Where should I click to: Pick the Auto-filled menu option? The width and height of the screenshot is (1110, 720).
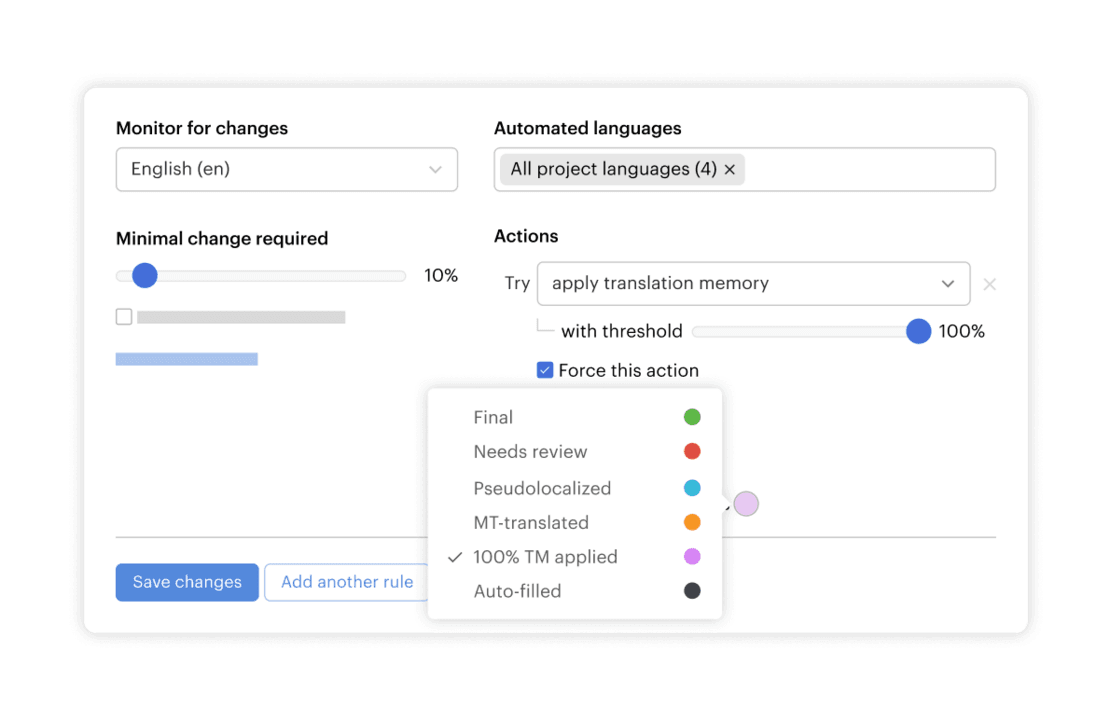[x=517, y=591]
